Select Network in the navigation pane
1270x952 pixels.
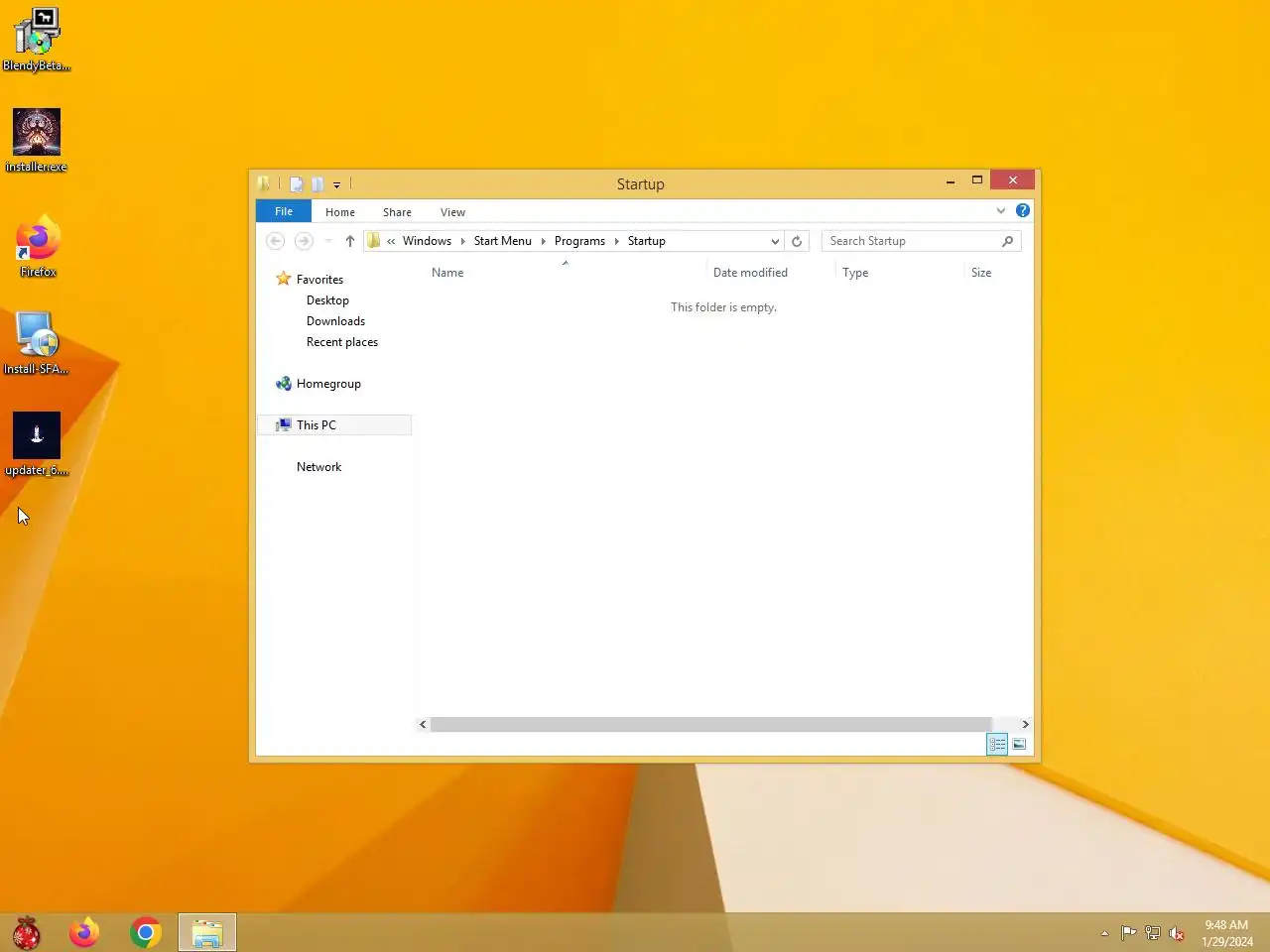pos(318,467)
